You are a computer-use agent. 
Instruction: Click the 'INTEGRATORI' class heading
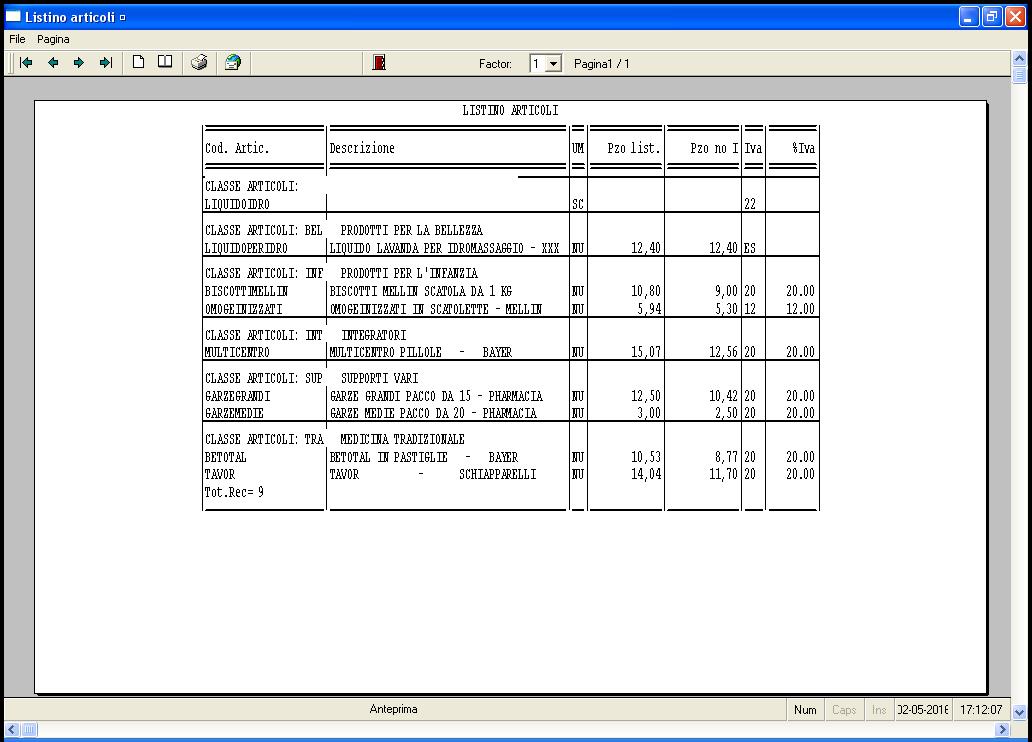pos(374,335)
